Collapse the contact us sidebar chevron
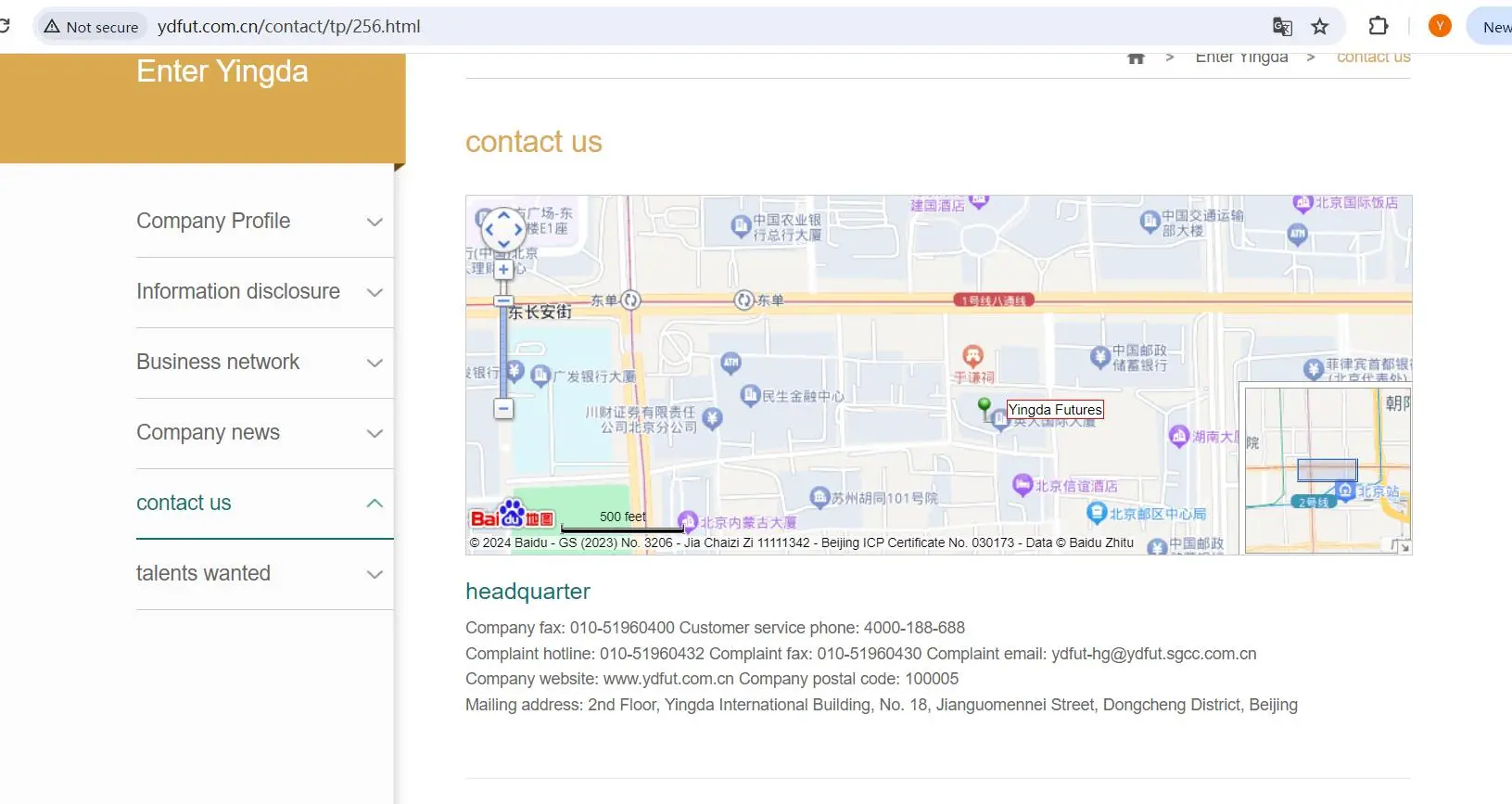 (375, 504)
